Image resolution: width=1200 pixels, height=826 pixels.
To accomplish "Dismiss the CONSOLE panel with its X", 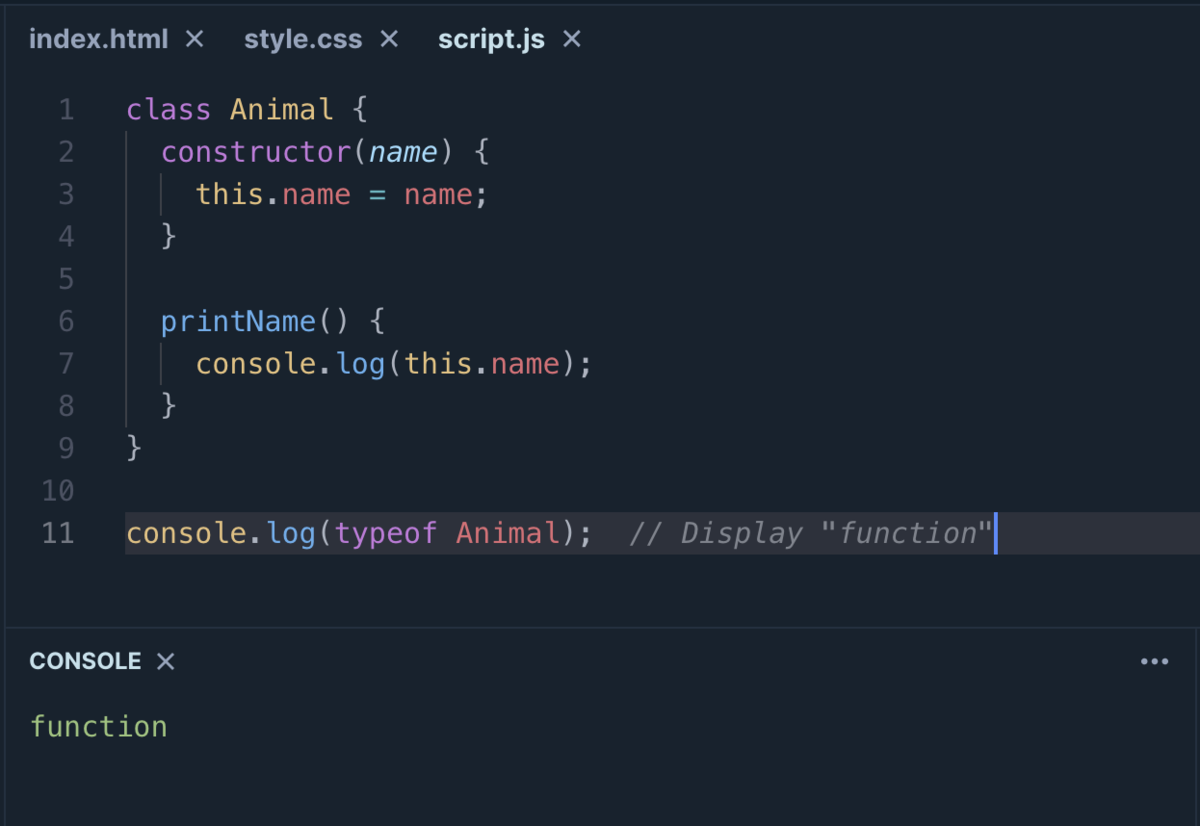I will (164, 661).
